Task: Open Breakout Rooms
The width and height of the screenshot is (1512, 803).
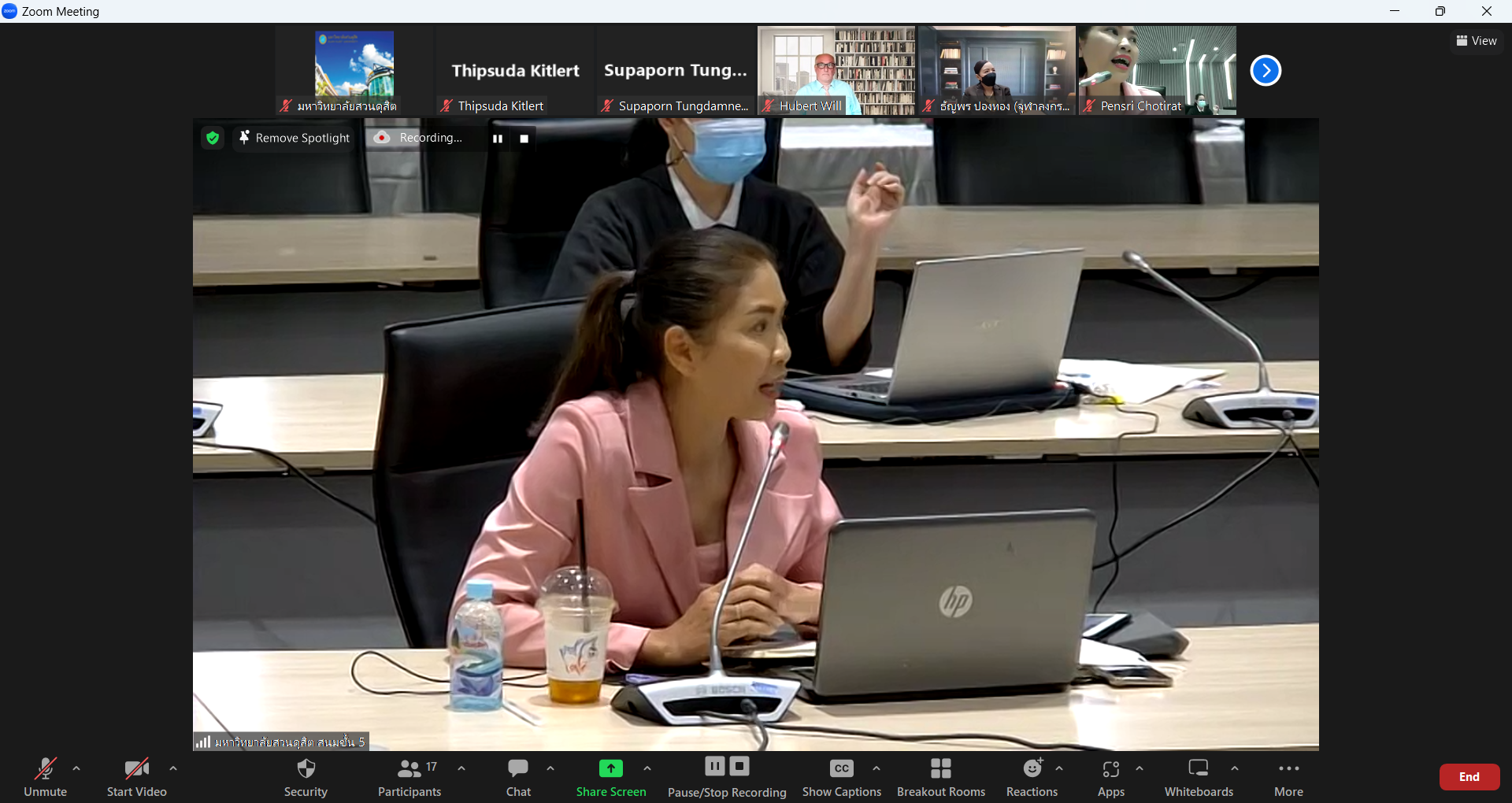Action: coord(940,769)
